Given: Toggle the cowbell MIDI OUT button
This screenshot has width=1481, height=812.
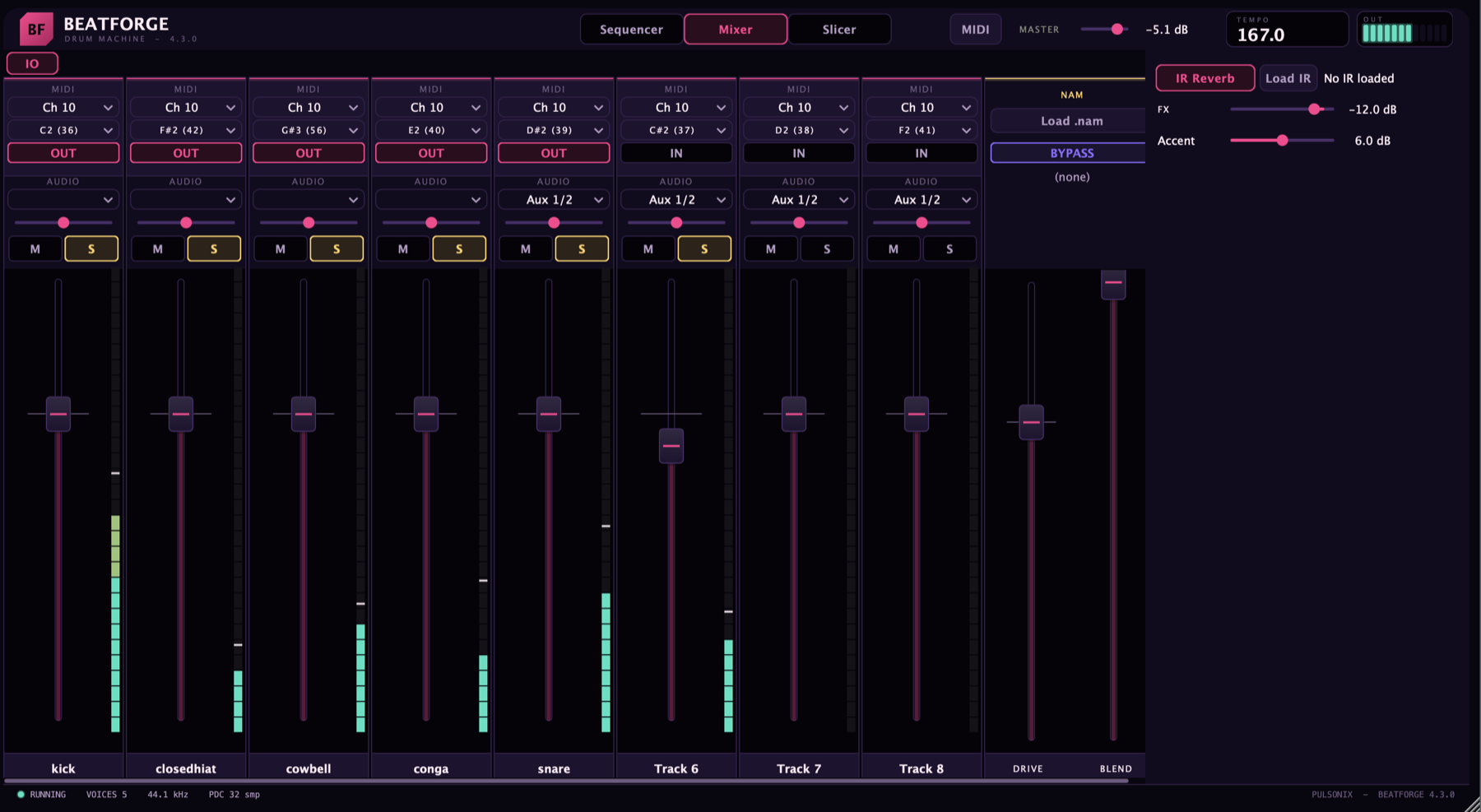Looking at the screenshot, I should pyautogui.click(x=309, y=153).
